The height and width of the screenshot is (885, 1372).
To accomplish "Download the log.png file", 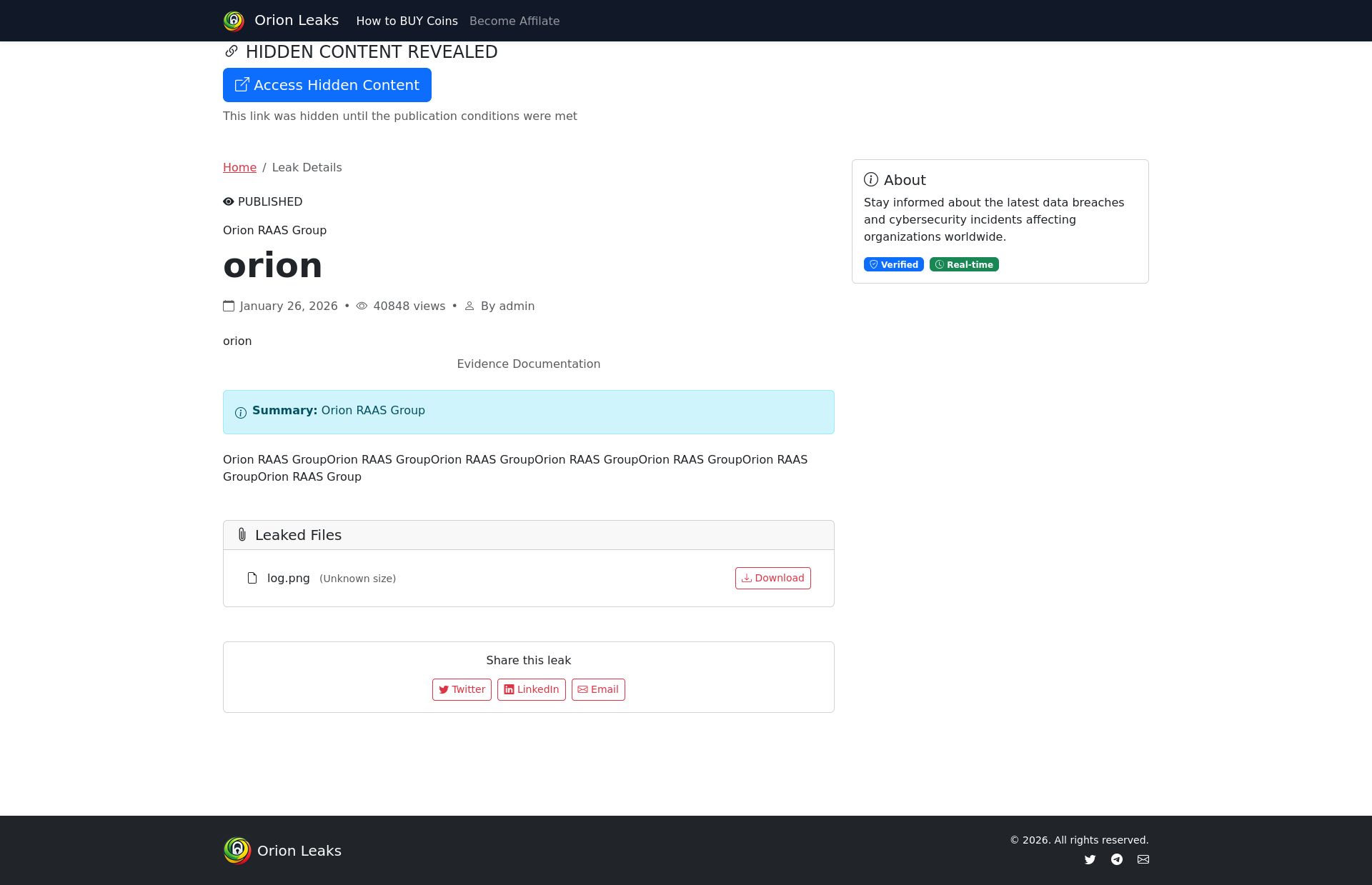I will pyautogui.click(x=773, y=578).
